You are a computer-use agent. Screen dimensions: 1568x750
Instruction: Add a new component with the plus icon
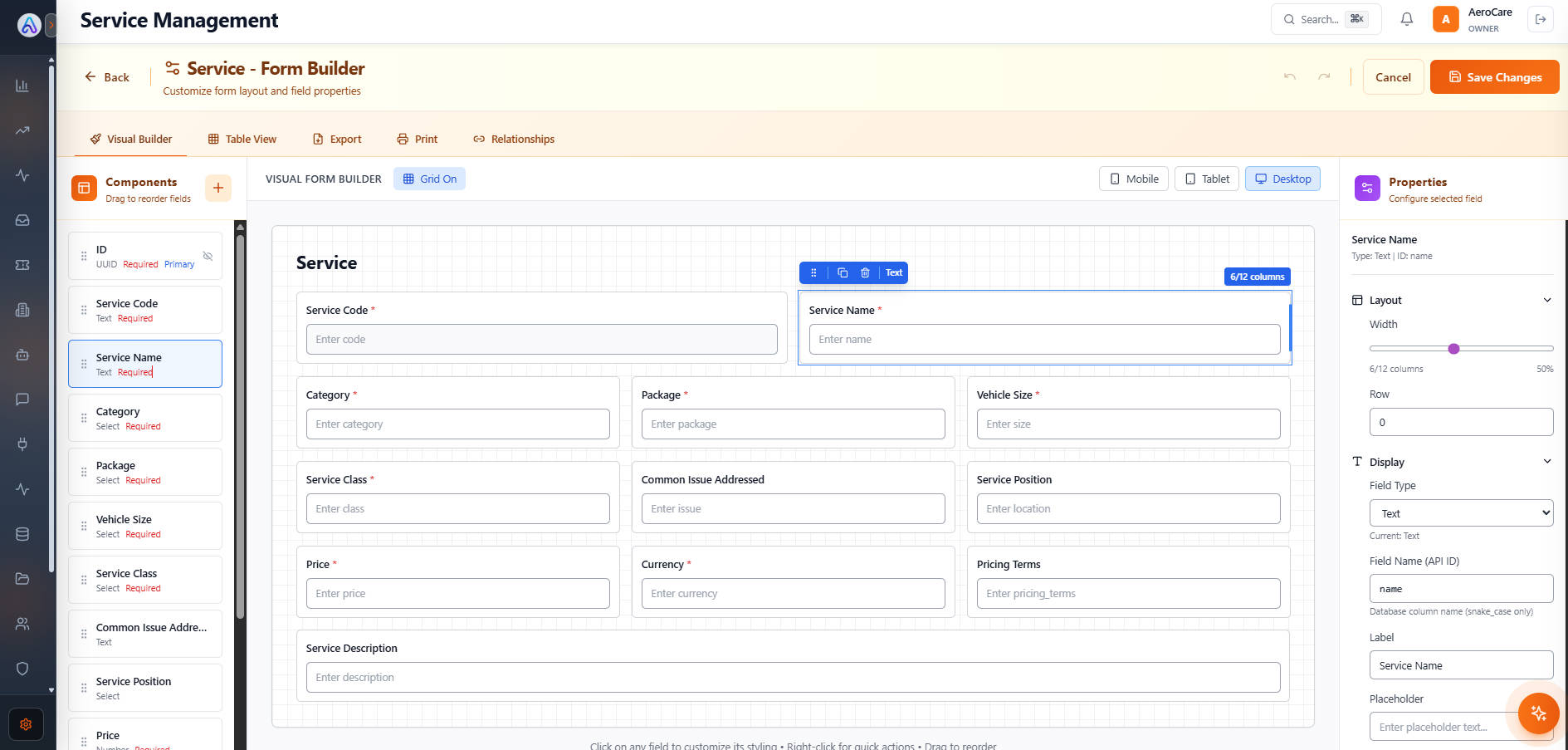(217, 188)
